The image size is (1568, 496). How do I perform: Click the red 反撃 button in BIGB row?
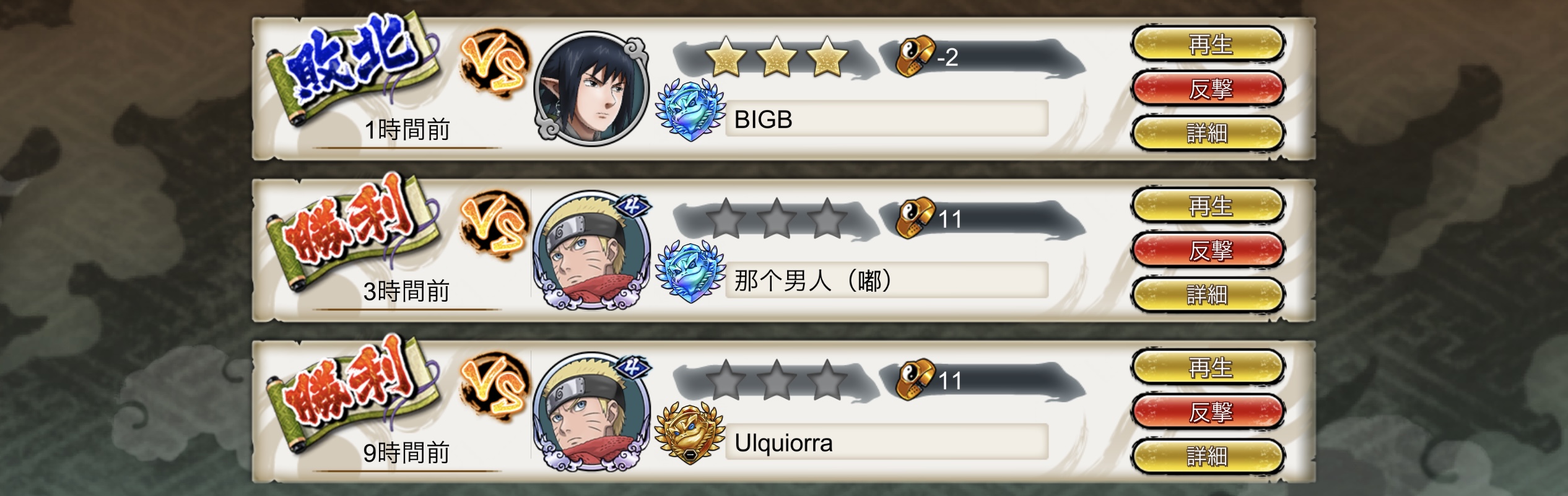pyautogui.click(x=1208, y=89)
